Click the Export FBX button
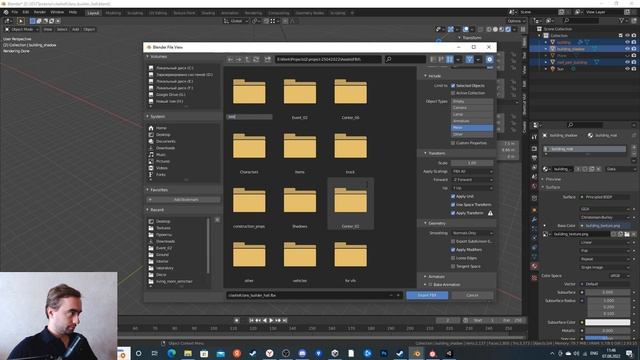Viewport: 640px width, 360px height. [427, 295]
